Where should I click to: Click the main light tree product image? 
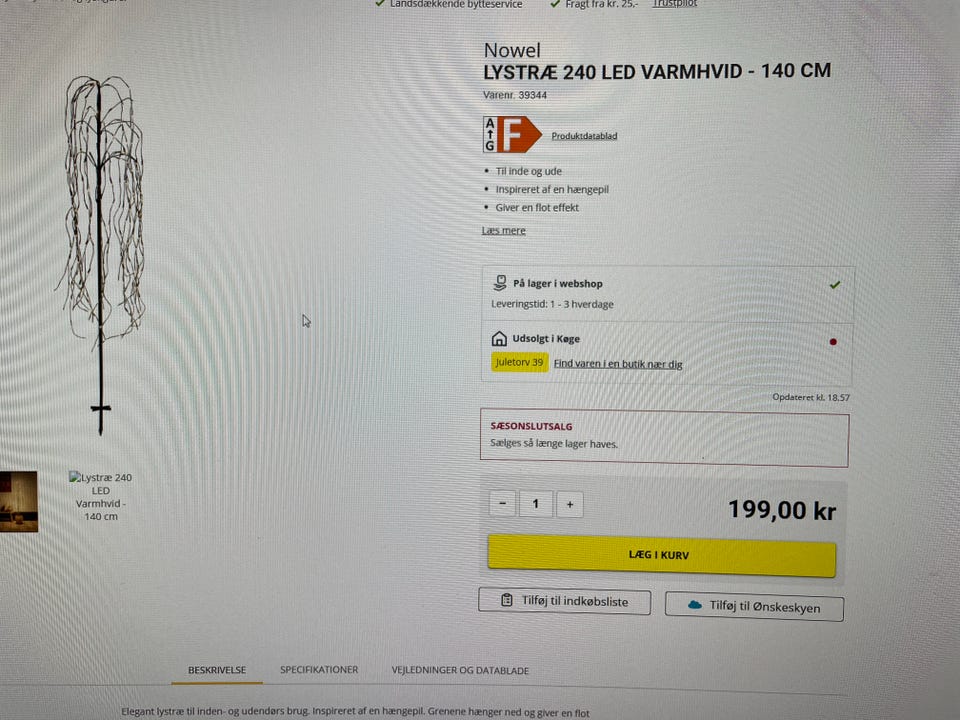point(102,254)
